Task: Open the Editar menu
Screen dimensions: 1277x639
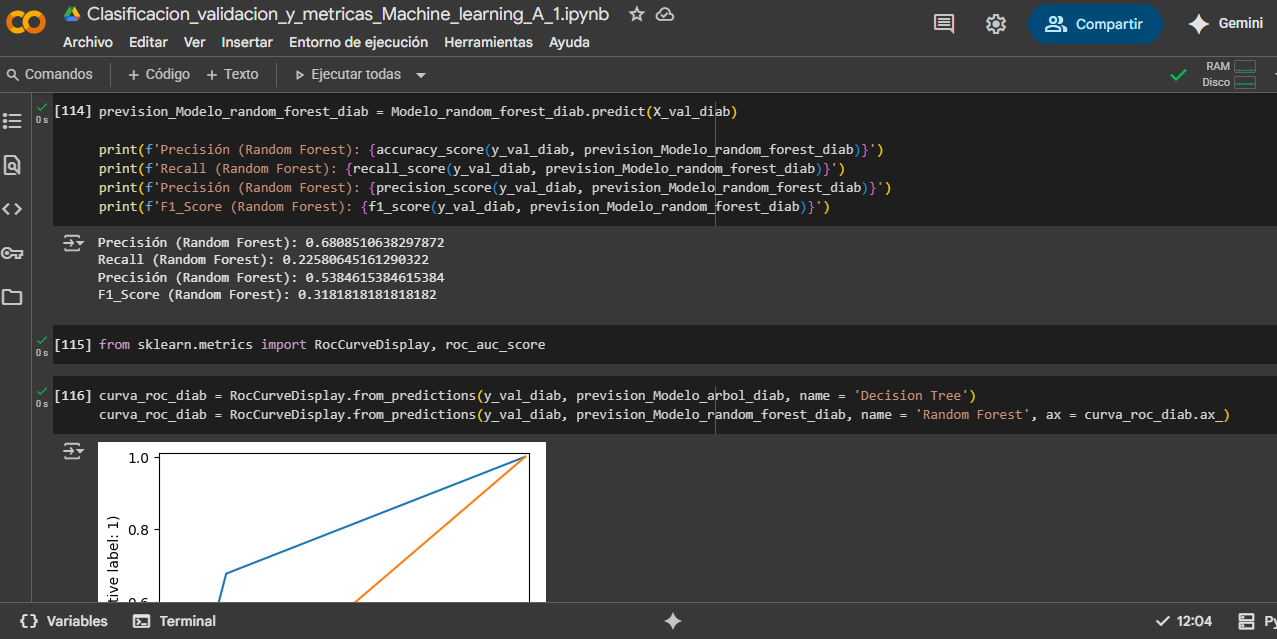Action: (148, 42)
